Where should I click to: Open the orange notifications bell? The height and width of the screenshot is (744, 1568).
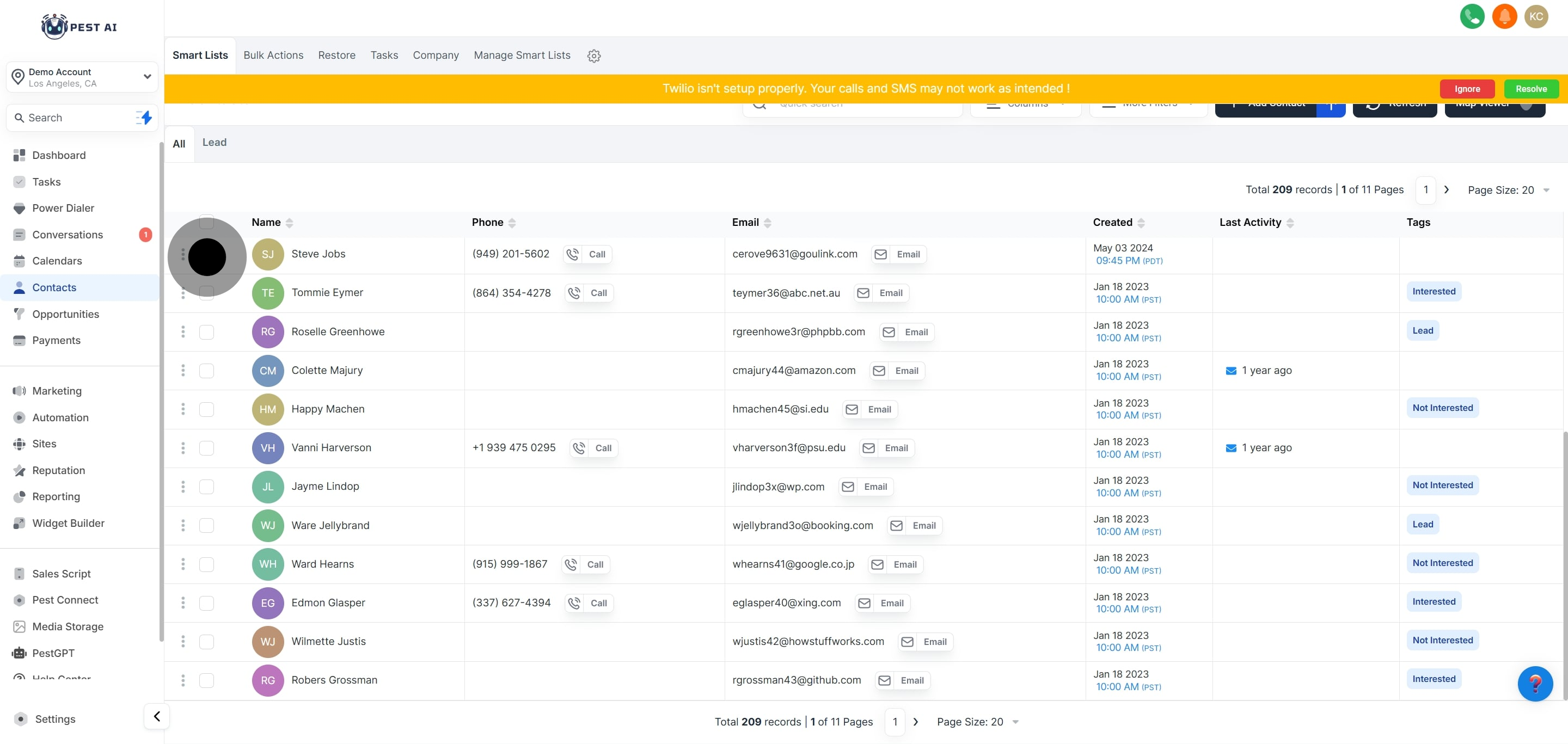click(1504, 16)
